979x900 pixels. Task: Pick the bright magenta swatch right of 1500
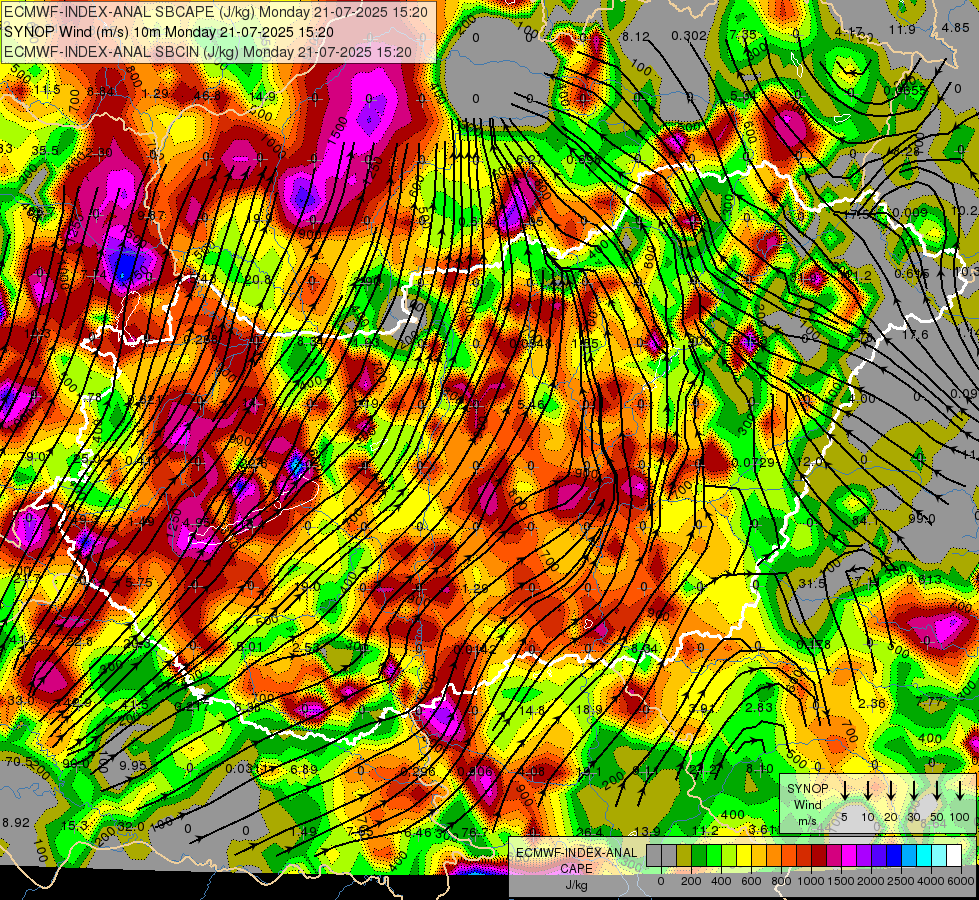(x=849, y=855)
